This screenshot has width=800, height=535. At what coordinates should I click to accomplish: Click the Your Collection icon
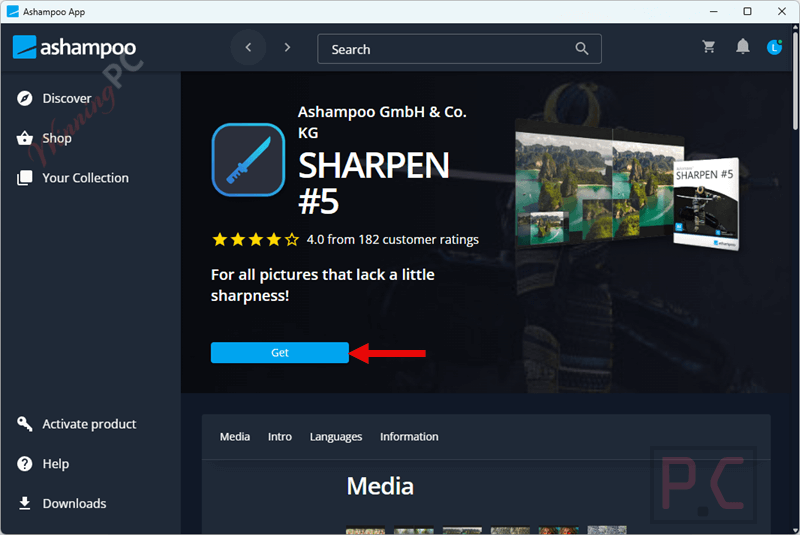pyautogui.click(x=24, y=177)
